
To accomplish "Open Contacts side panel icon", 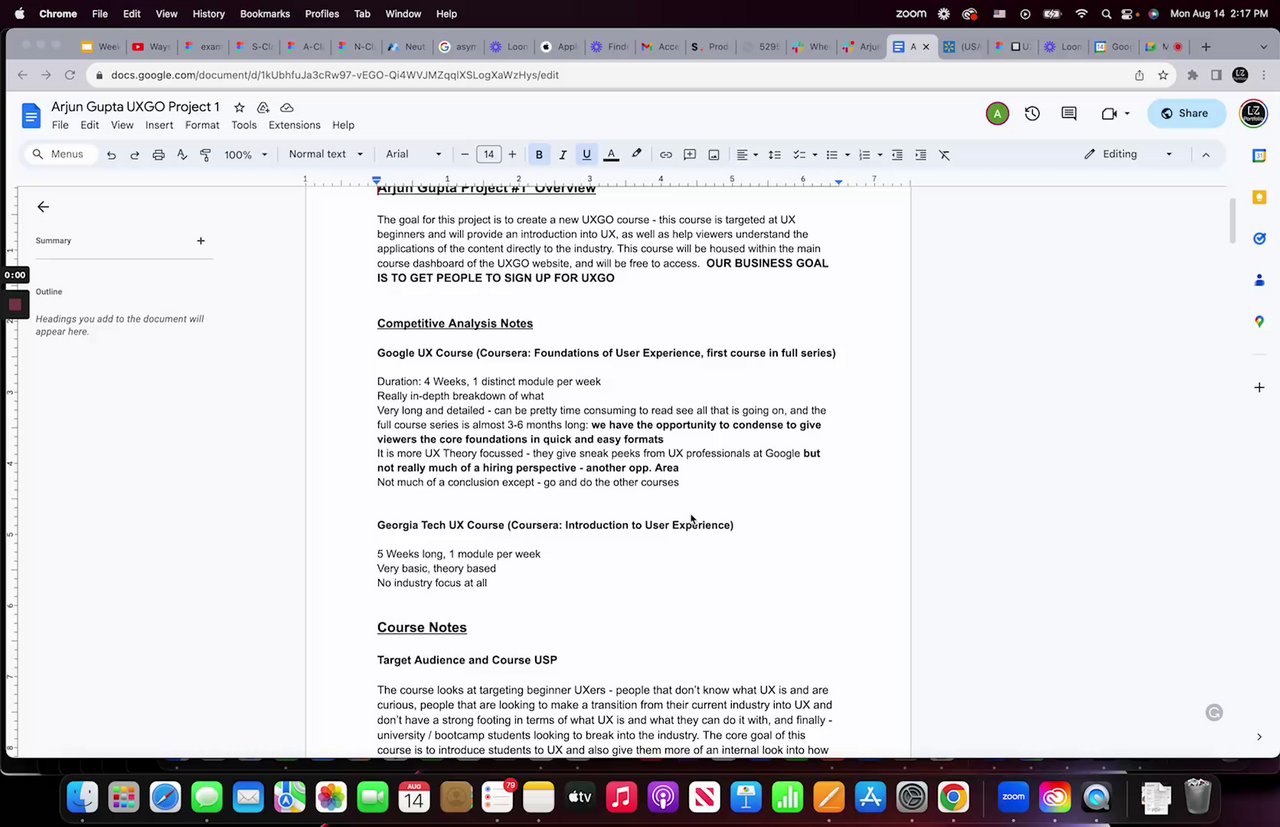I will tap(1259, 280).
